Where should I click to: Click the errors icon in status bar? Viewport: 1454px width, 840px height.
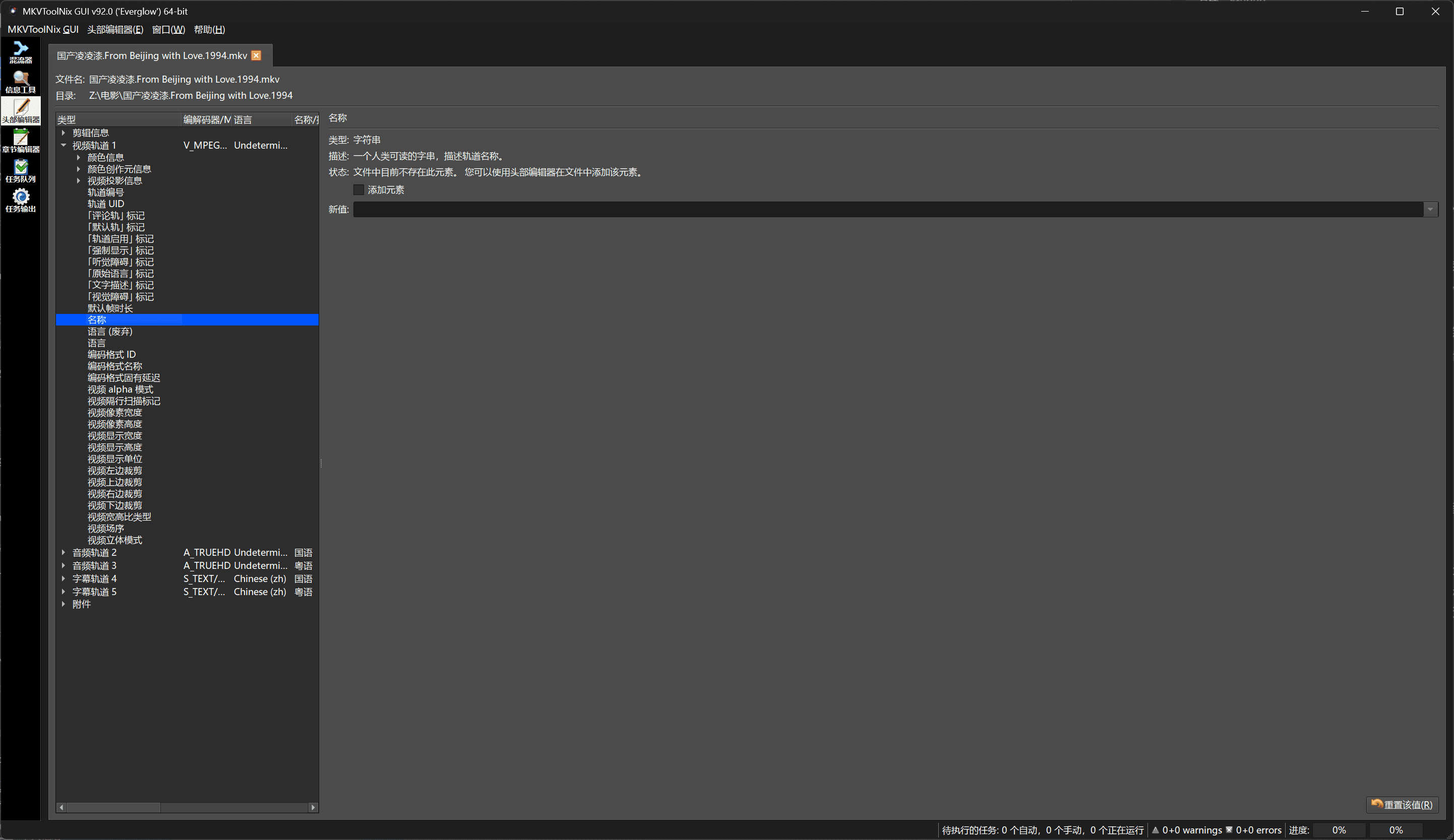[1229, 830]
